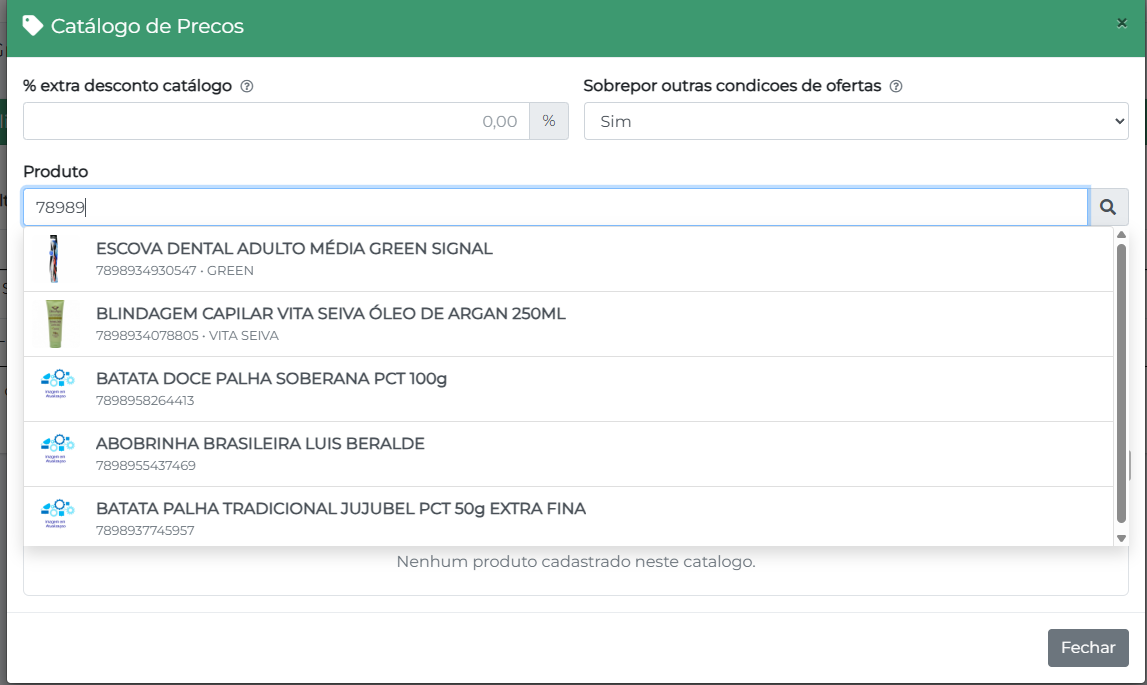Click the Produto search input field
Viewport: 1147px width, 685px height.
pyautogui.click(x=556, y=207)
